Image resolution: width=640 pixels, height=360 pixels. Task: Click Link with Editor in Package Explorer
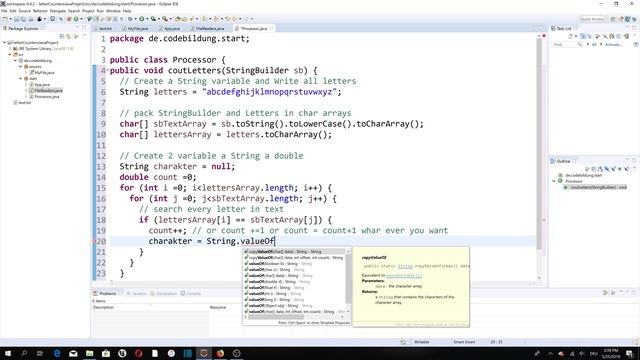[69, 36]
